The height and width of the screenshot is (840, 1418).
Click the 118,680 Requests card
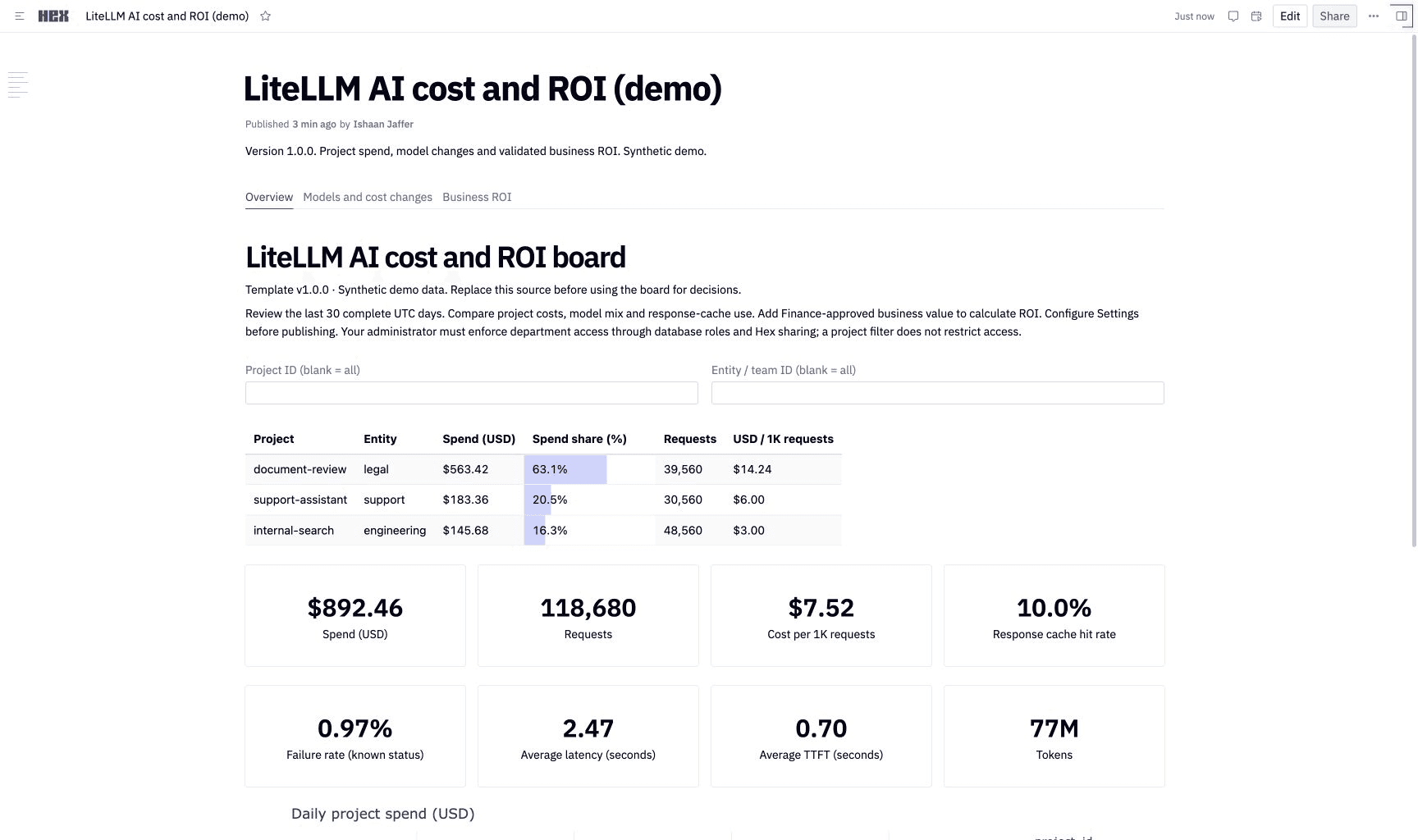coord(588,616)
